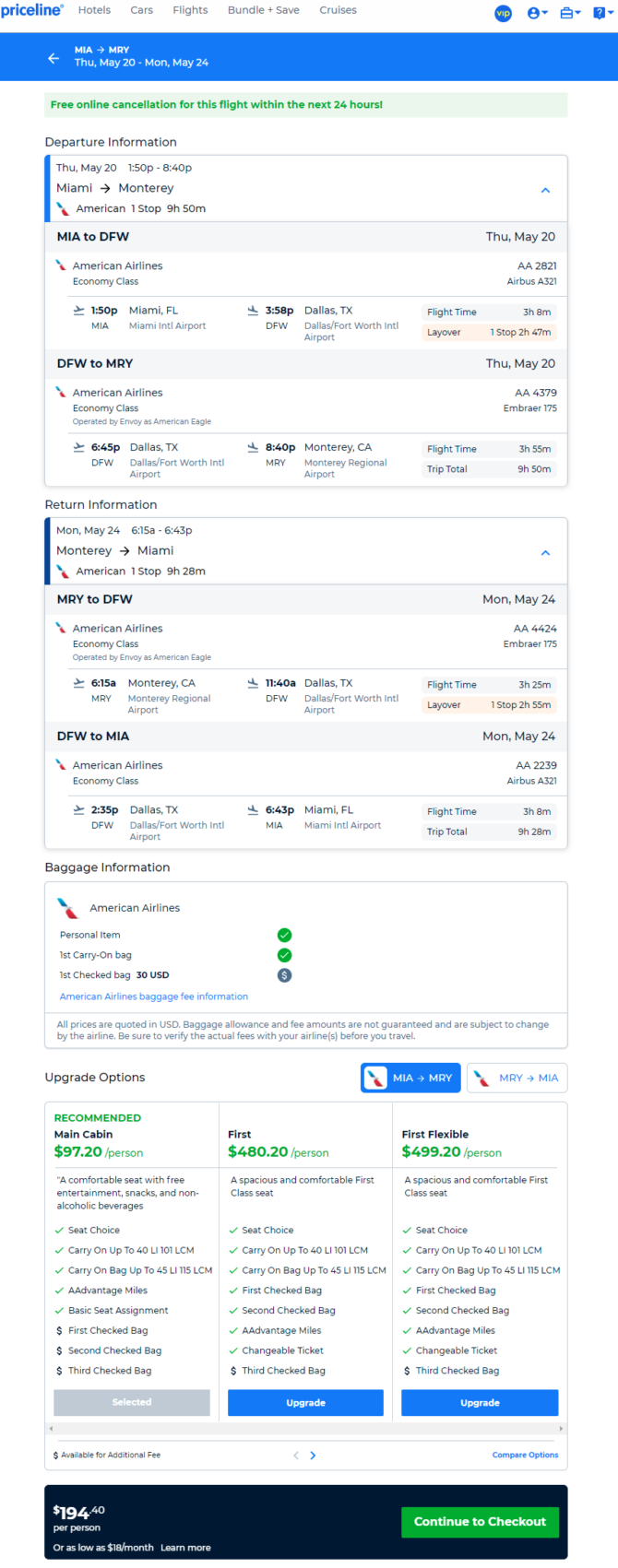Collapse the Monterey to Miami return details
Screen dimensions: 618x1568
[x=545, y=552]
